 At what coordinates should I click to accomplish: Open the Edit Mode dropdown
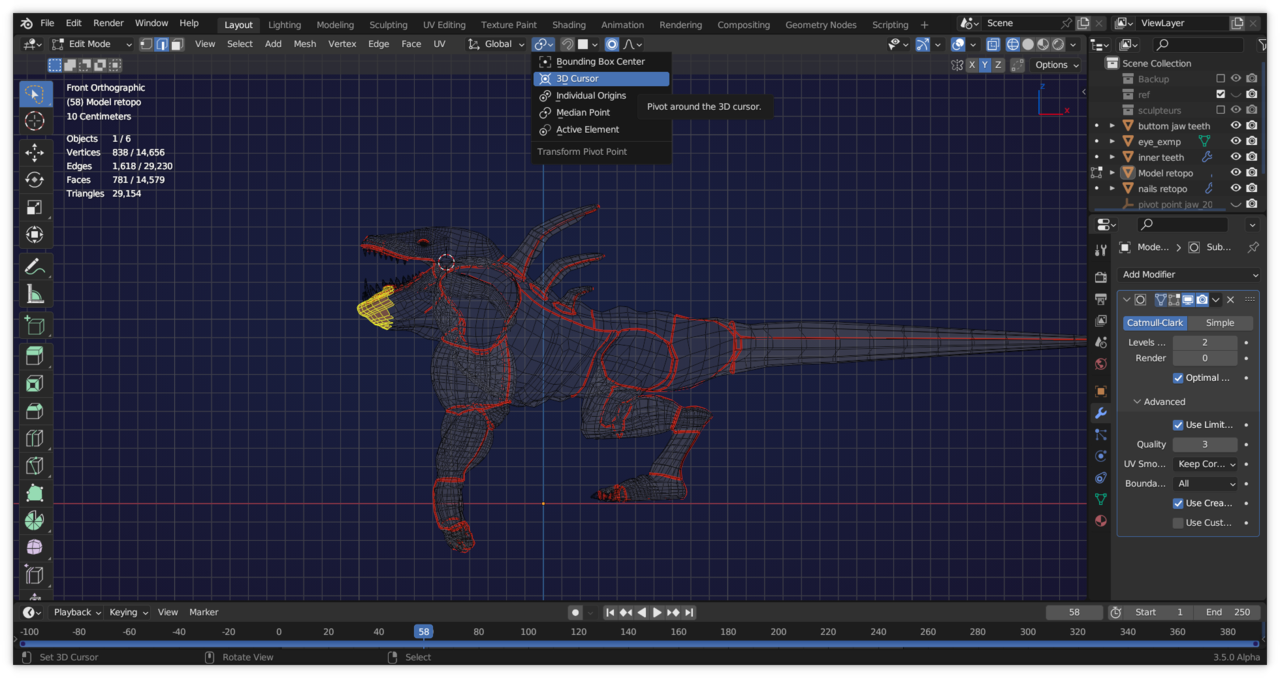[x=91, y=44]
